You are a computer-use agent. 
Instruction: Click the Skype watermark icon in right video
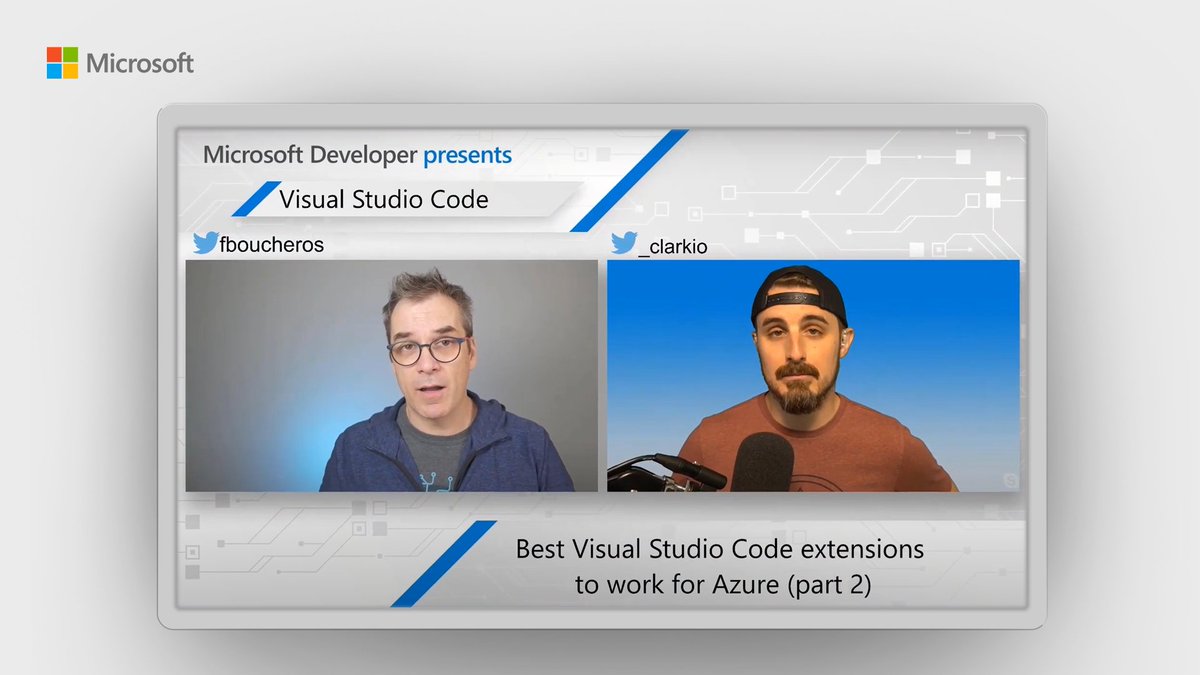tap(1009, 481)
